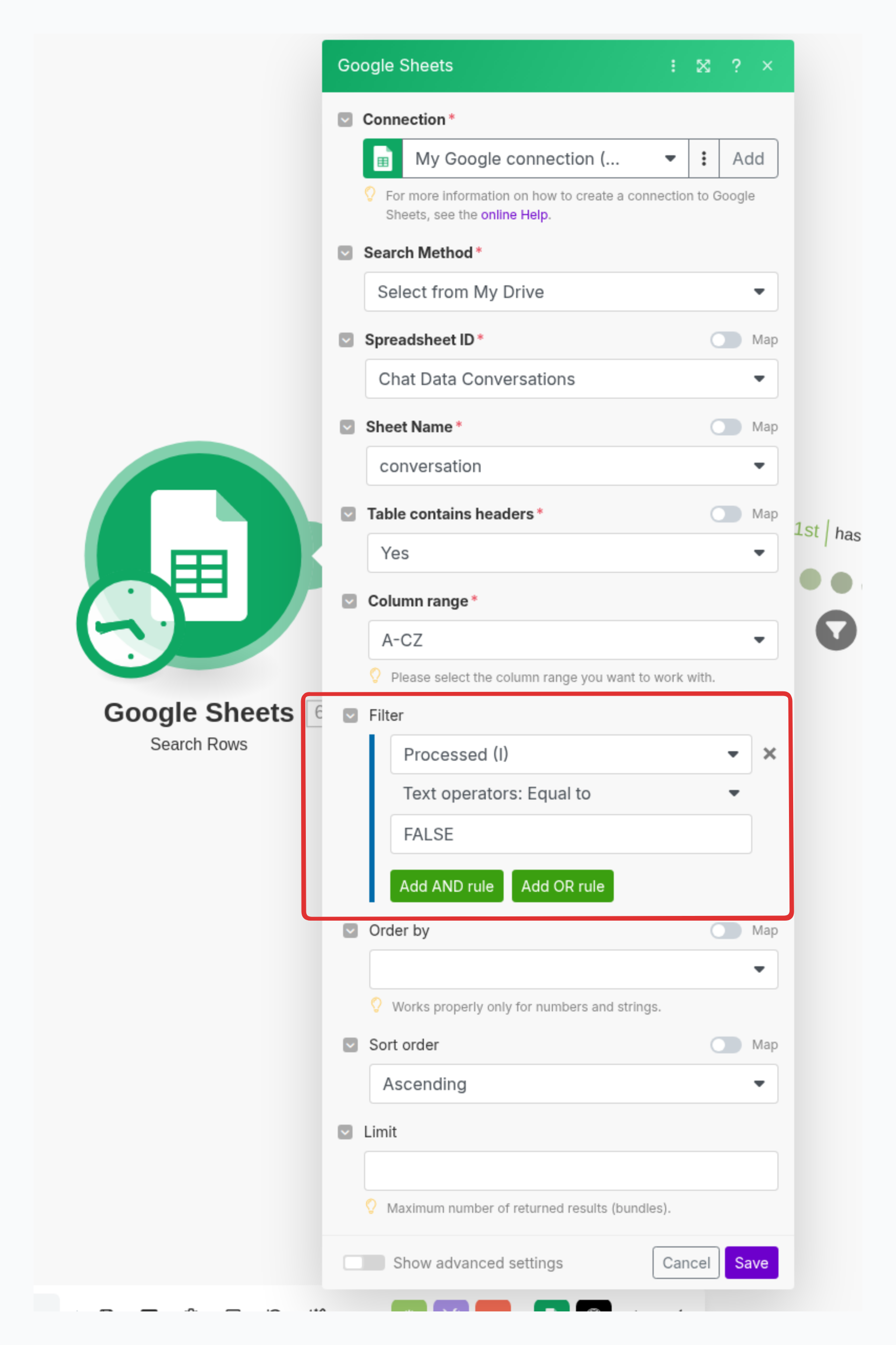The height and width of the screenshot is (1345, 896).
Task: Toggle Map switch for Table contains headers
Action: click(x=726, y=514)
